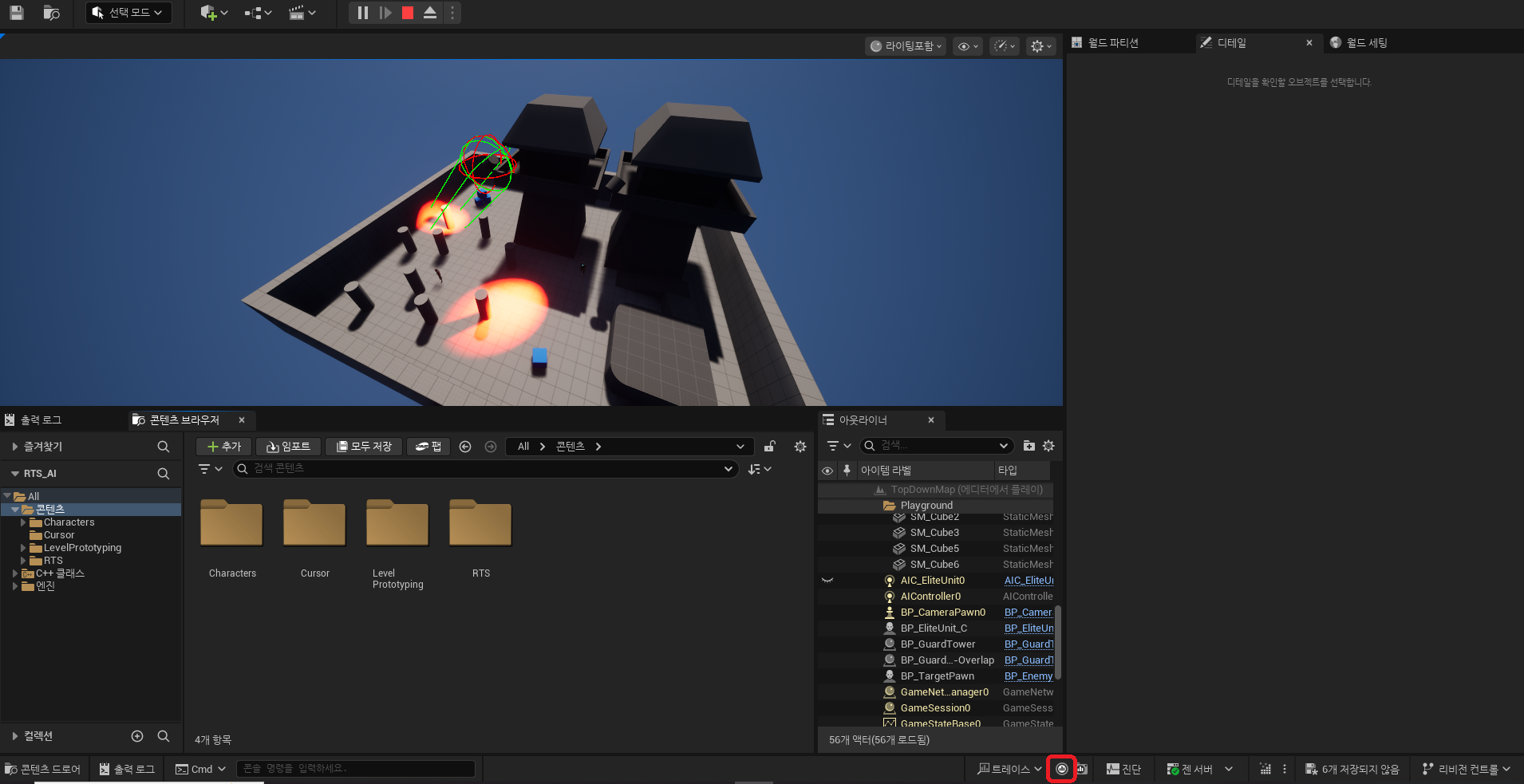Click the 모두 저장 save all button

point(364,447)
